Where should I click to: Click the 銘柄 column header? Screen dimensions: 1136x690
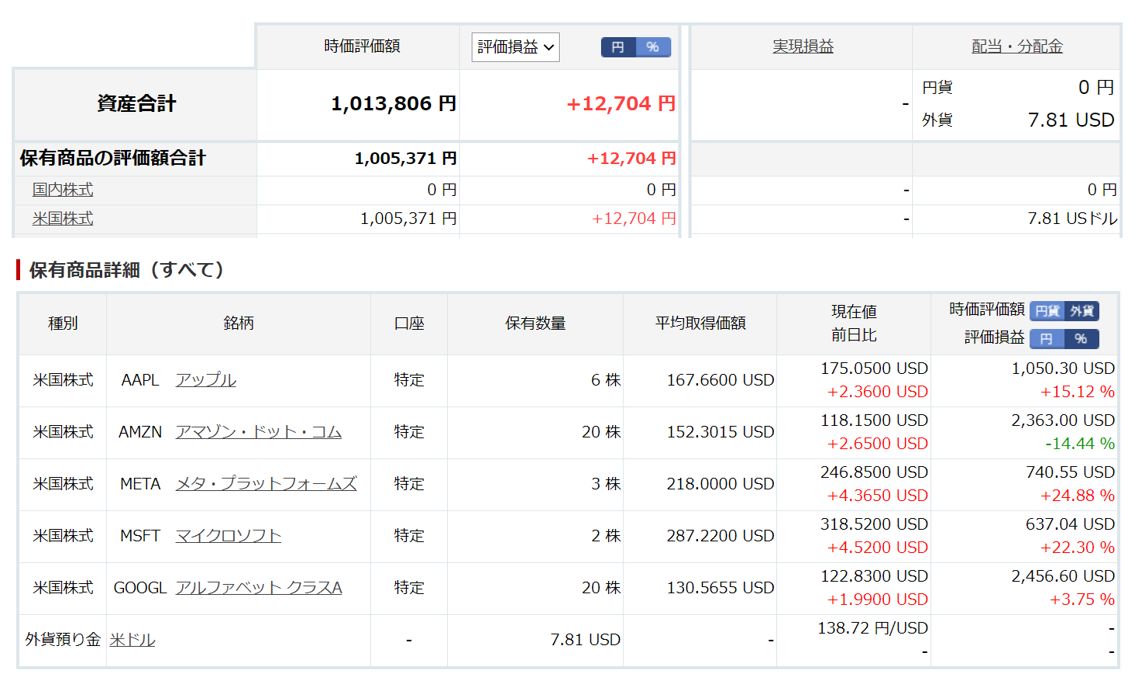238,323
